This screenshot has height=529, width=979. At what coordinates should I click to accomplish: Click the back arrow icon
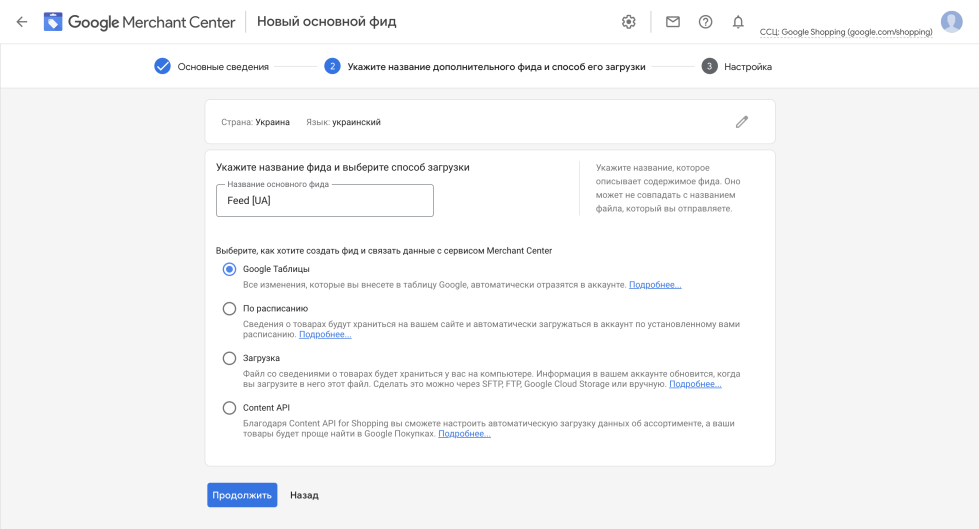coord(22,22)
